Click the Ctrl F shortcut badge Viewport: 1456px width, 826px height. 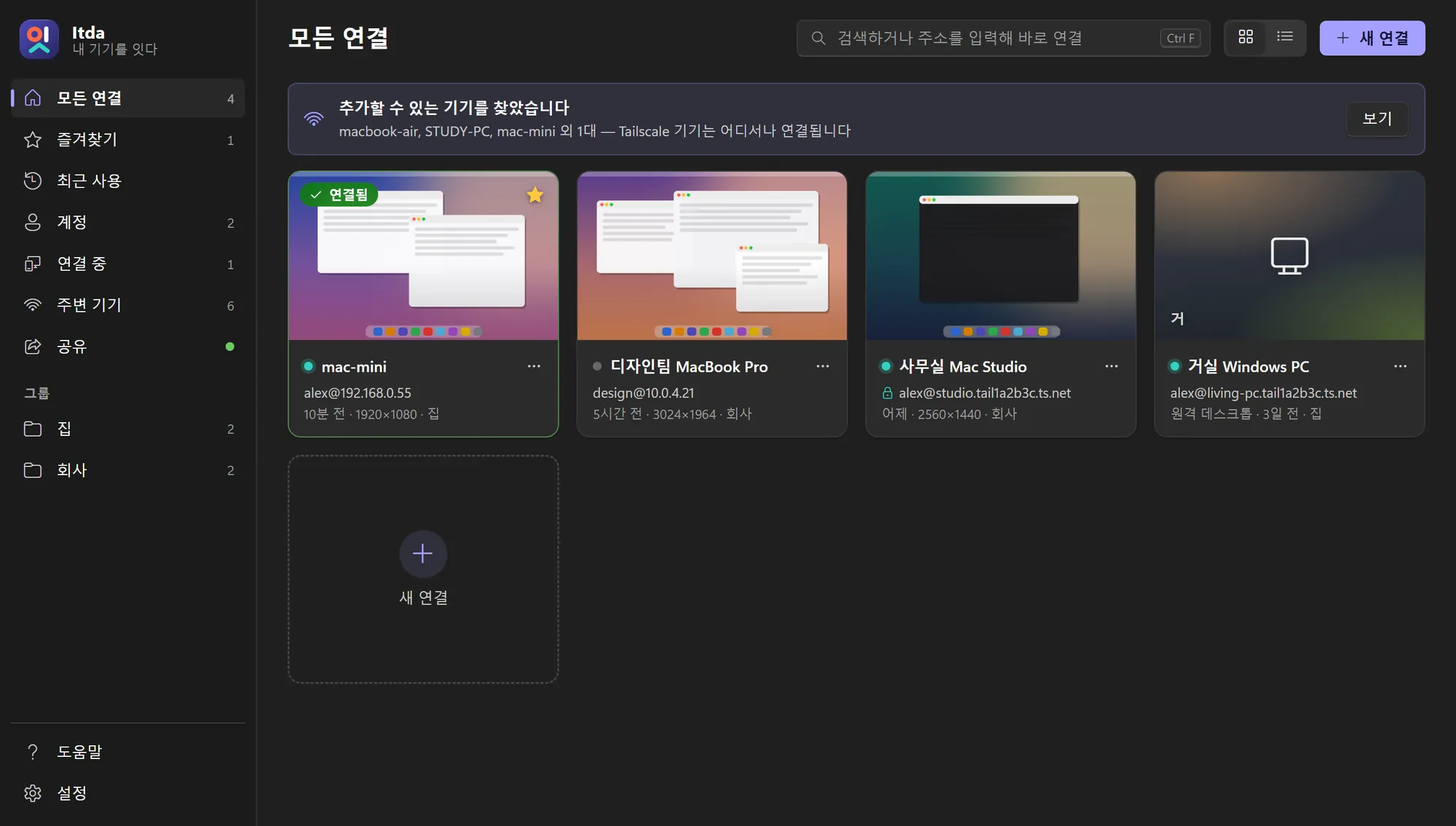(1180, 38)
